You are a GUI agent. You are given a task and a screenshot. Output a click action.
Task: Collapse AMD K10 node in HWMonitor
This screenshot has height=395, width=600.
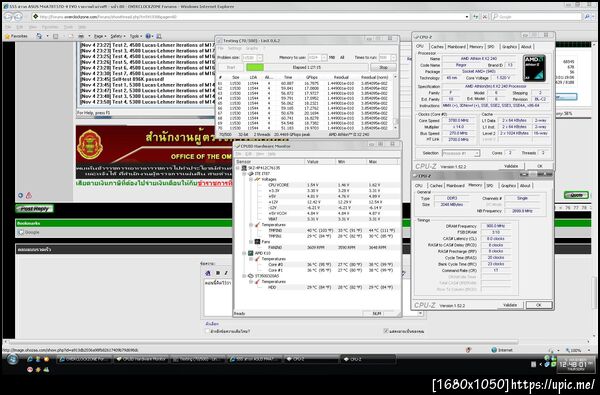(245, 253)
